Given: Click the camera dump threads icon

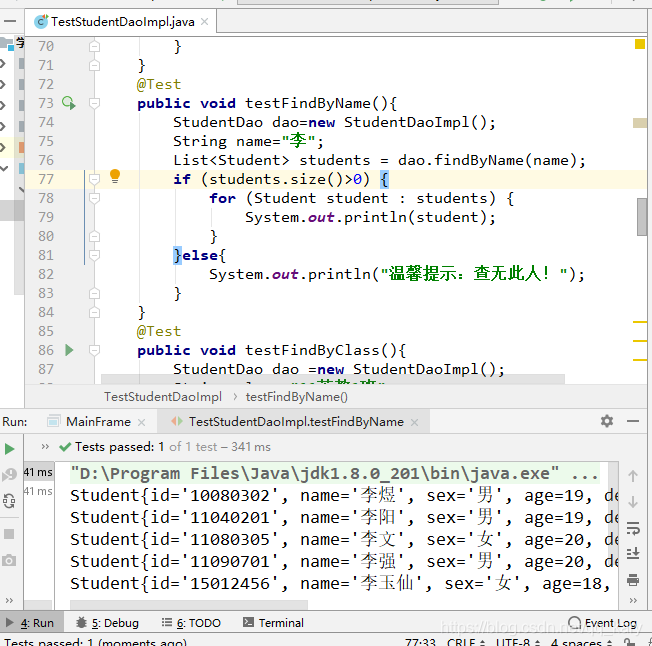Looking at the screenshot, I should coord(9,560).
